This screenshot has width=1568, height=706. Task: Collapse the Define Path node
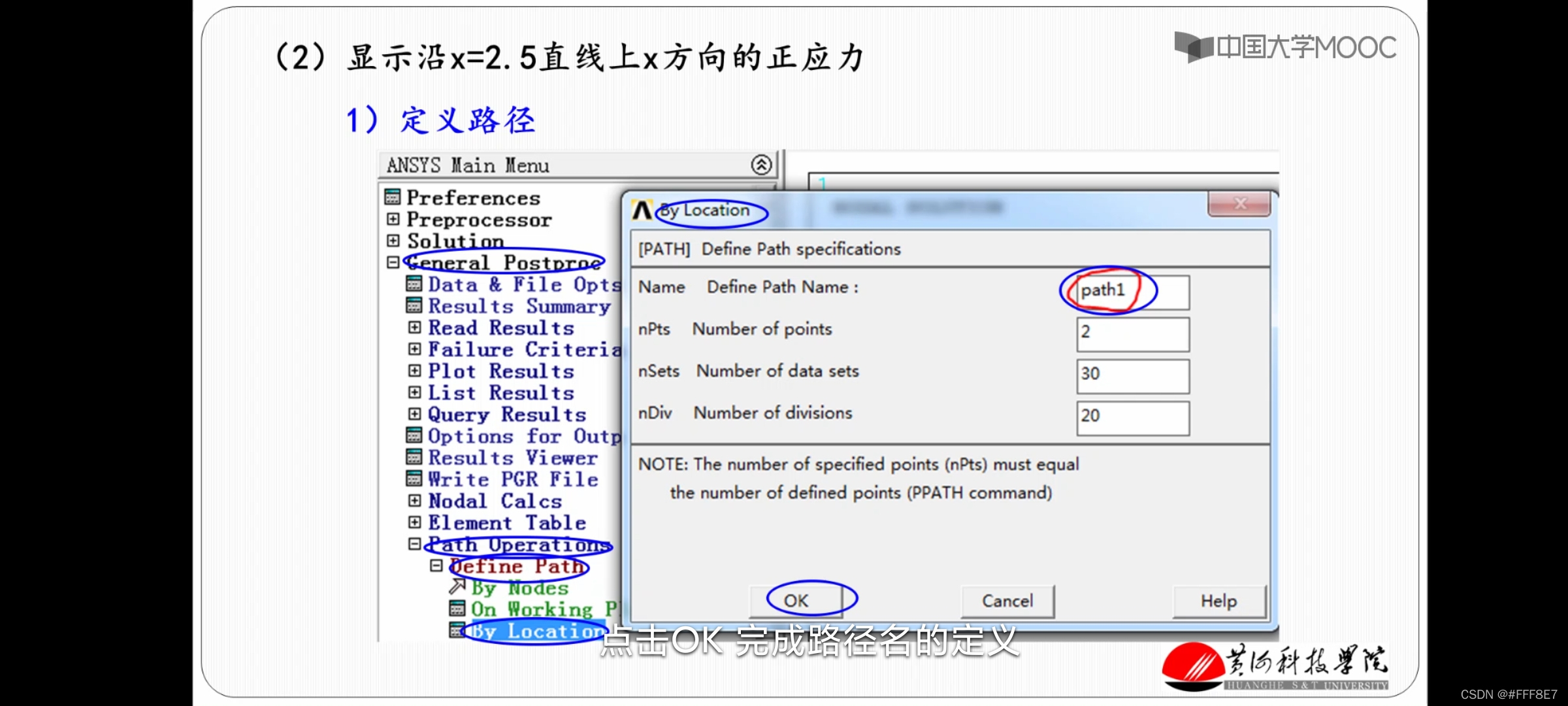(436, 565)
